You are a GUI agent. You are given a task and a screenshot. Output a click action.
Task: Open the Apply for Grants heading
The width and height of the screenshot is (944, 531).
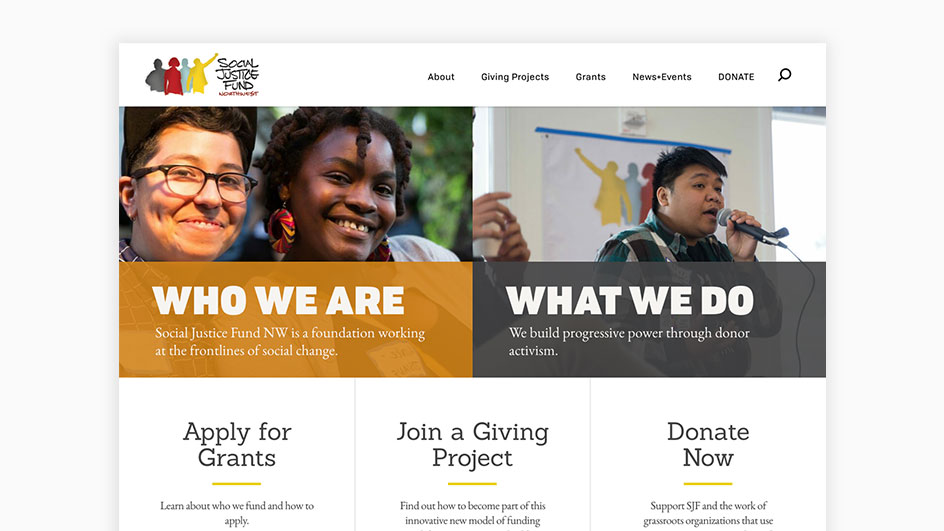click(x=237, y=444)
